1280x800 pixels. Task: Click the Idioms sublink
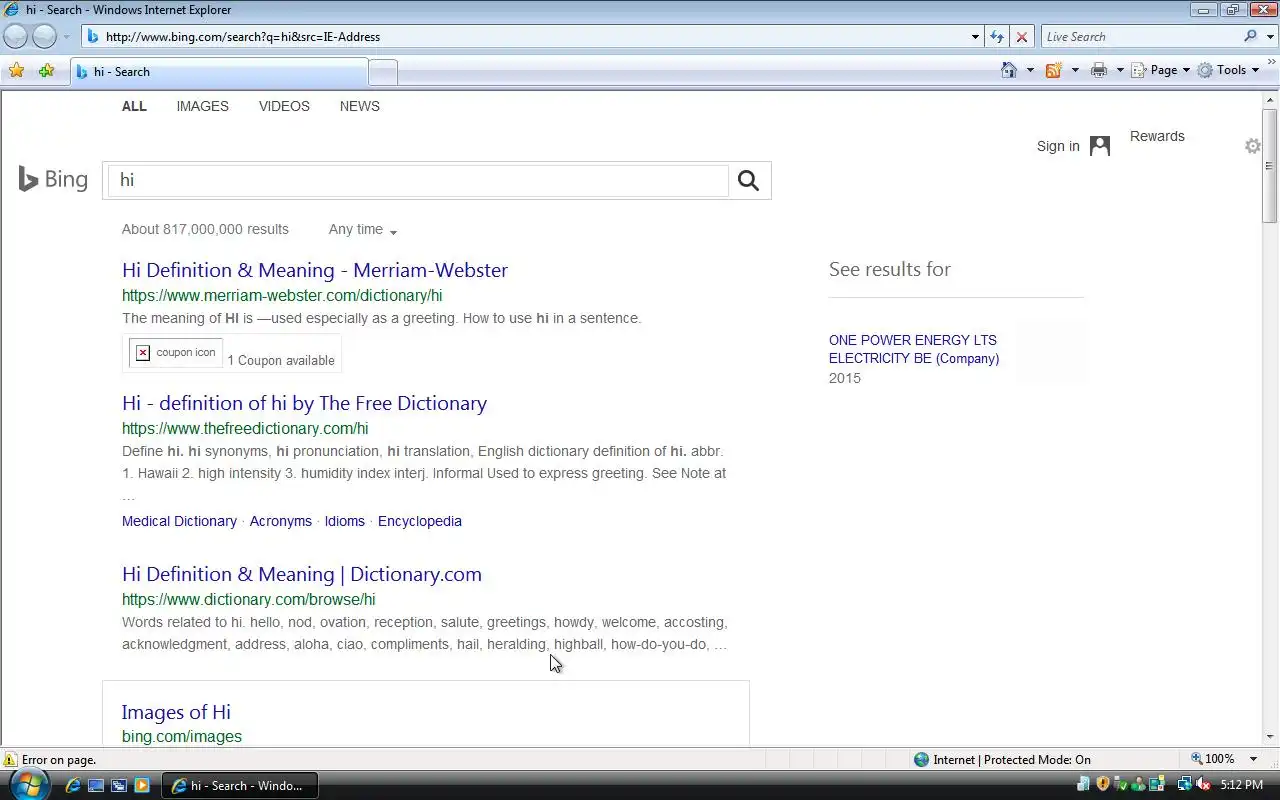pyautogui.click(x=345, y=521)
